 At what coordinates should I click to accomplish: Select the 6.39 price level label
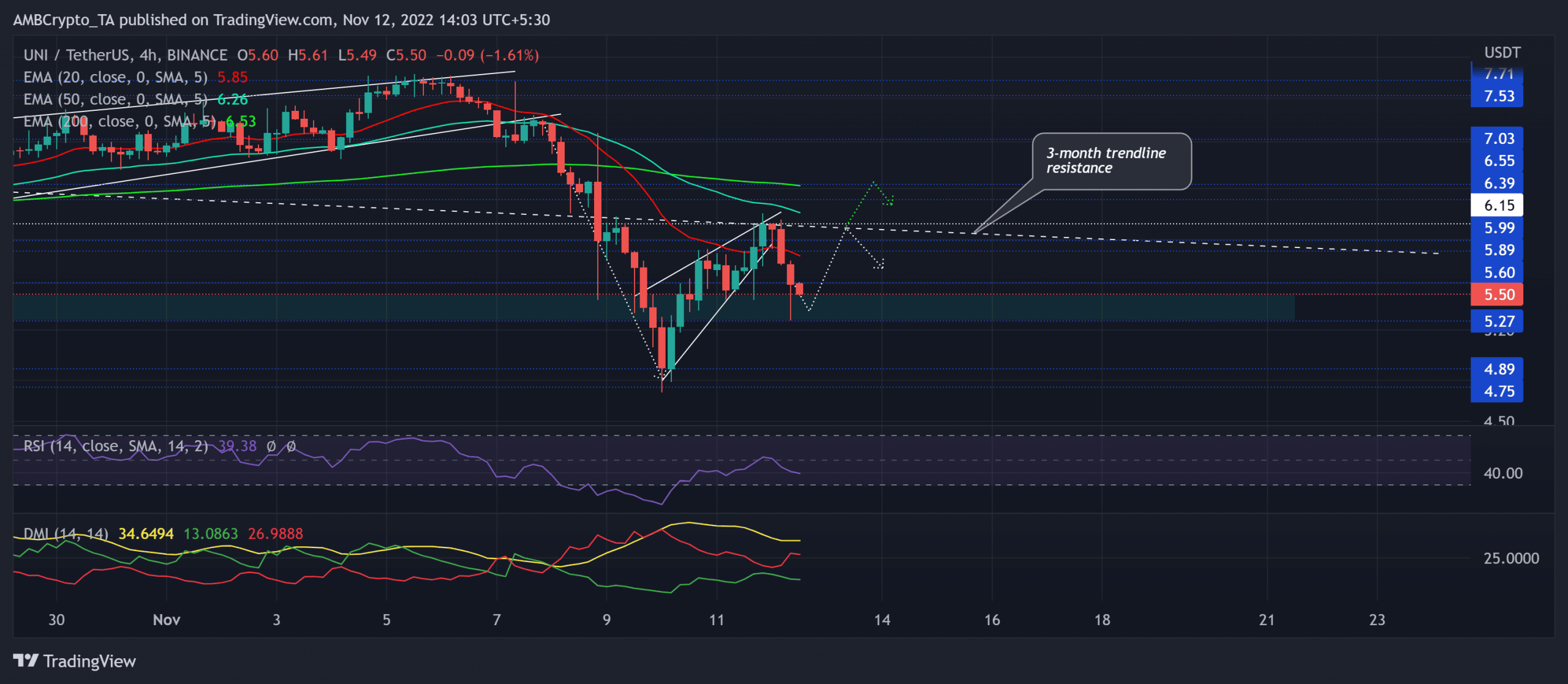point(1497,183)
